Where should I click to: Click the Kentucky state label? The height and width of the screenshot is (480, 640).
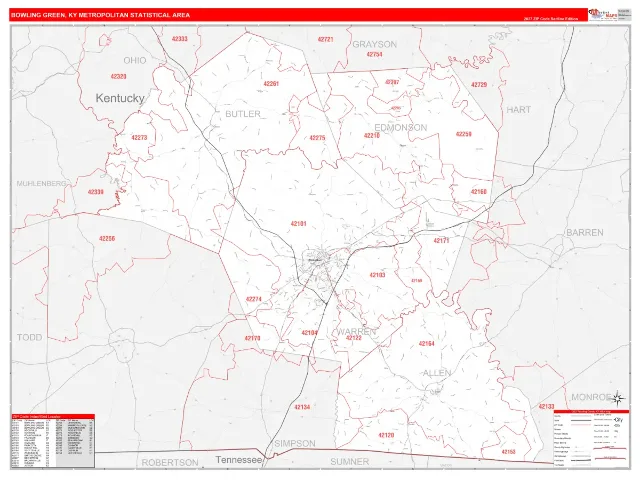[x=120, y=98]
